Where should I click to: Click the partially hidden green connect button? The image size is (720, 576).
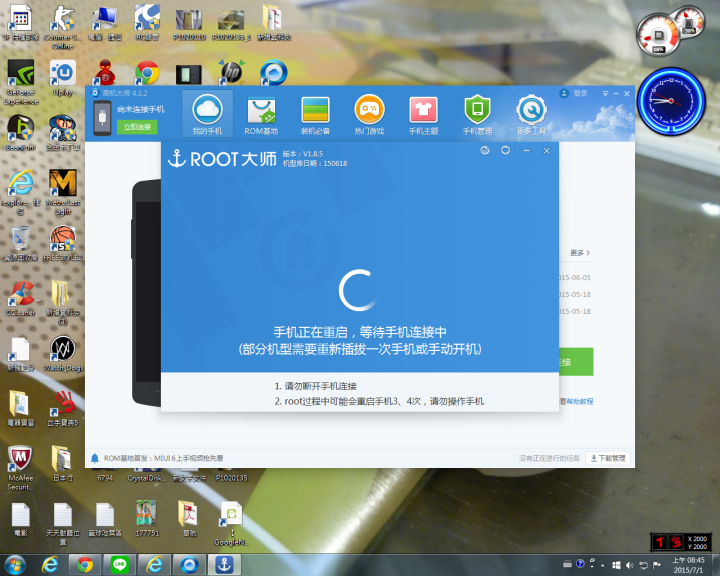point(576,362)
